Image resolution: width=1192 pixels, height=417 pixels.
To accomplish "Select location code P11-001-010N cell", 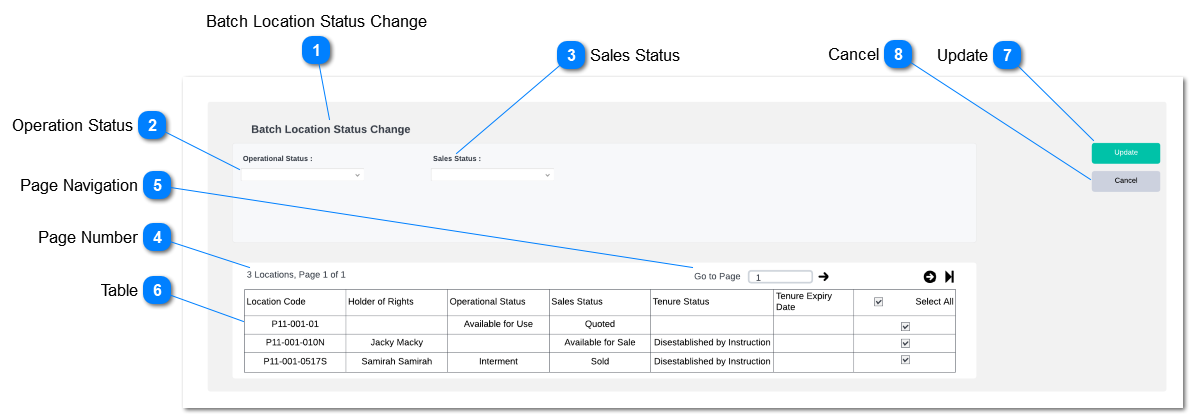I will click(295, 343).
